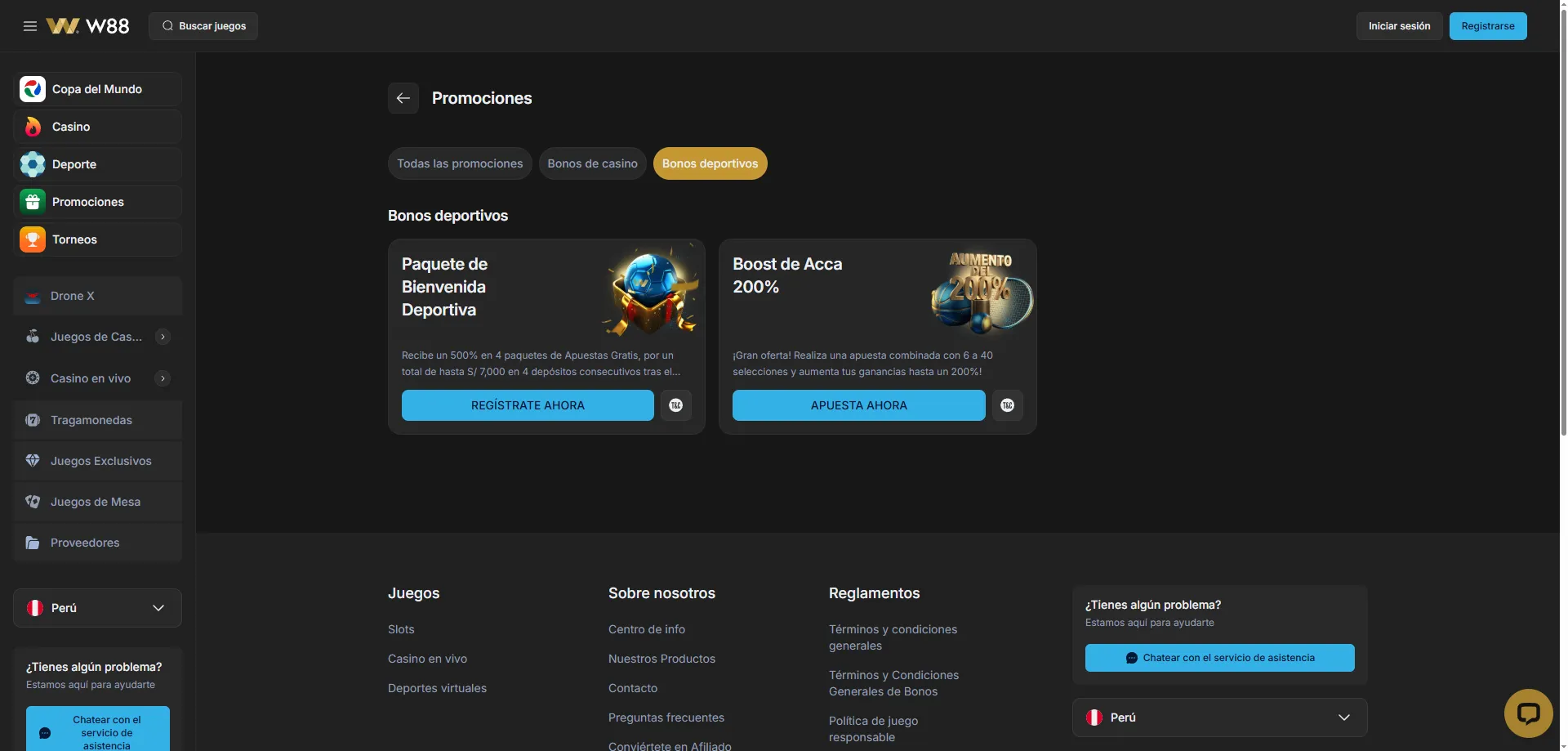Click the Boost de Acca 200% image
1568x751 pixels.
[x=982, y=293]
